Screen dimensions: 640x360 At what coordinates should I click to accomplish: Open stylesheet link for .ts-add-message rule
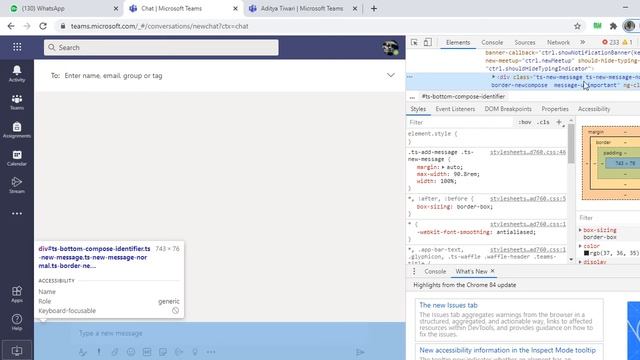tap(528, 152)
